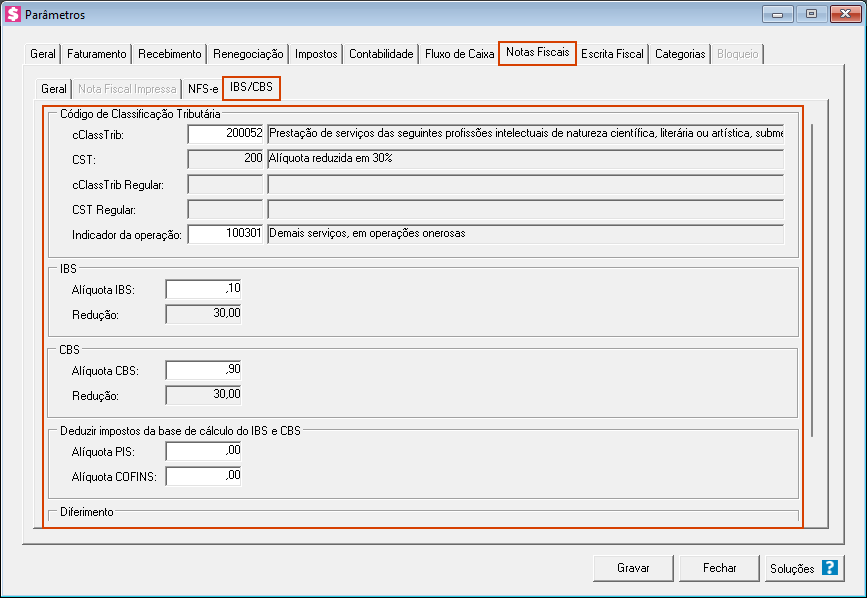Image resolution: width=867 pixels, height=598 pixels.
Task: Select the Alíquota COFINS field
Action: point(203,476)
